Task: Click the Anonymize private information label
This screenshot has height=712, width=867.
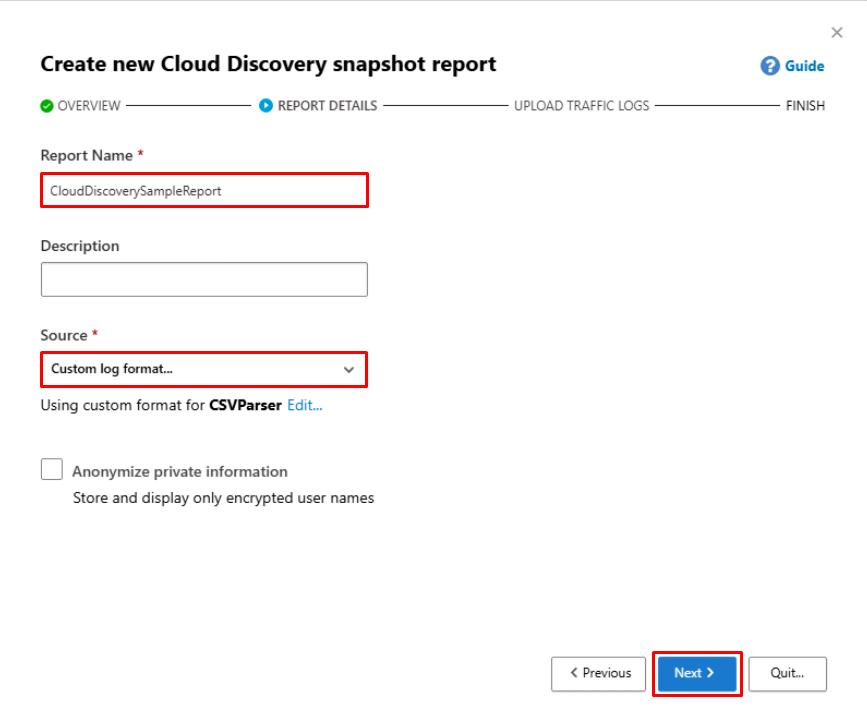Action: 179,471
